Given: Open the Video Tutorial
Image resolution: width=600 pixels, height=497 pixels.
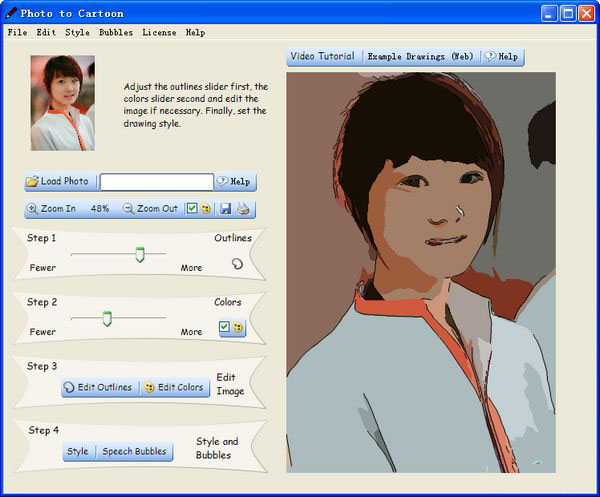Looking at the screenshot, I should click(x=322, y=56).
